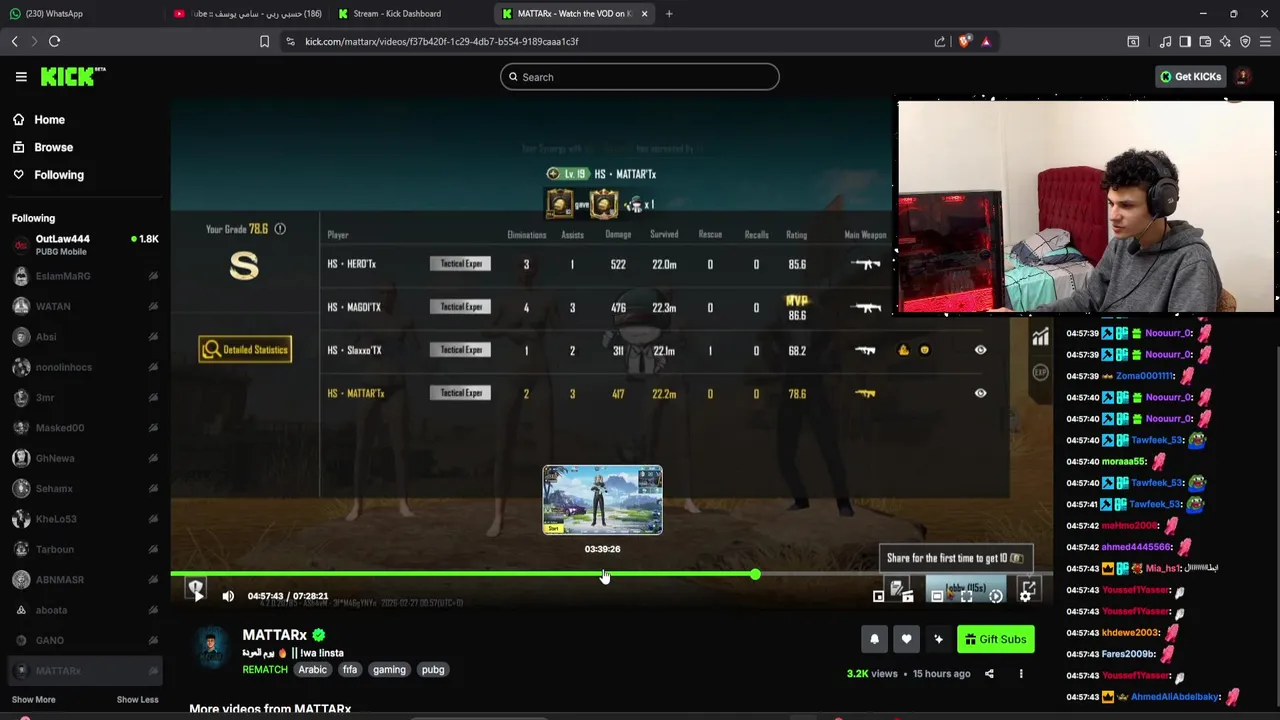Open the address bar share icon

click(x=940, y=41)
